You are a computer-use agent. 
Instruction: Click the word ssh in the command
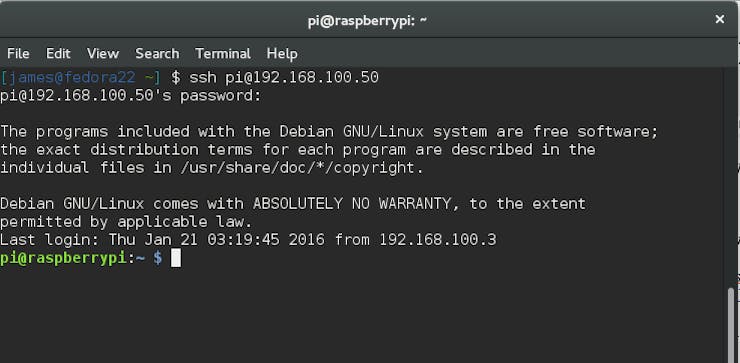coord(202,77)
